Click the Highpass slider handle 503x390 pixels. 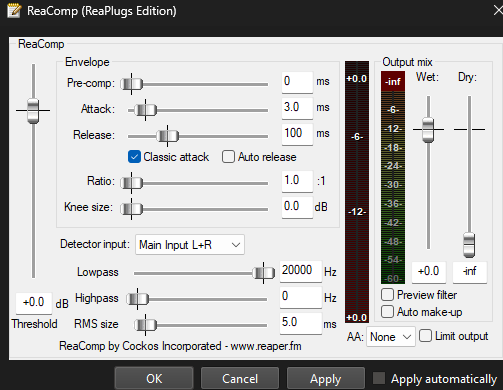(137, 299)
